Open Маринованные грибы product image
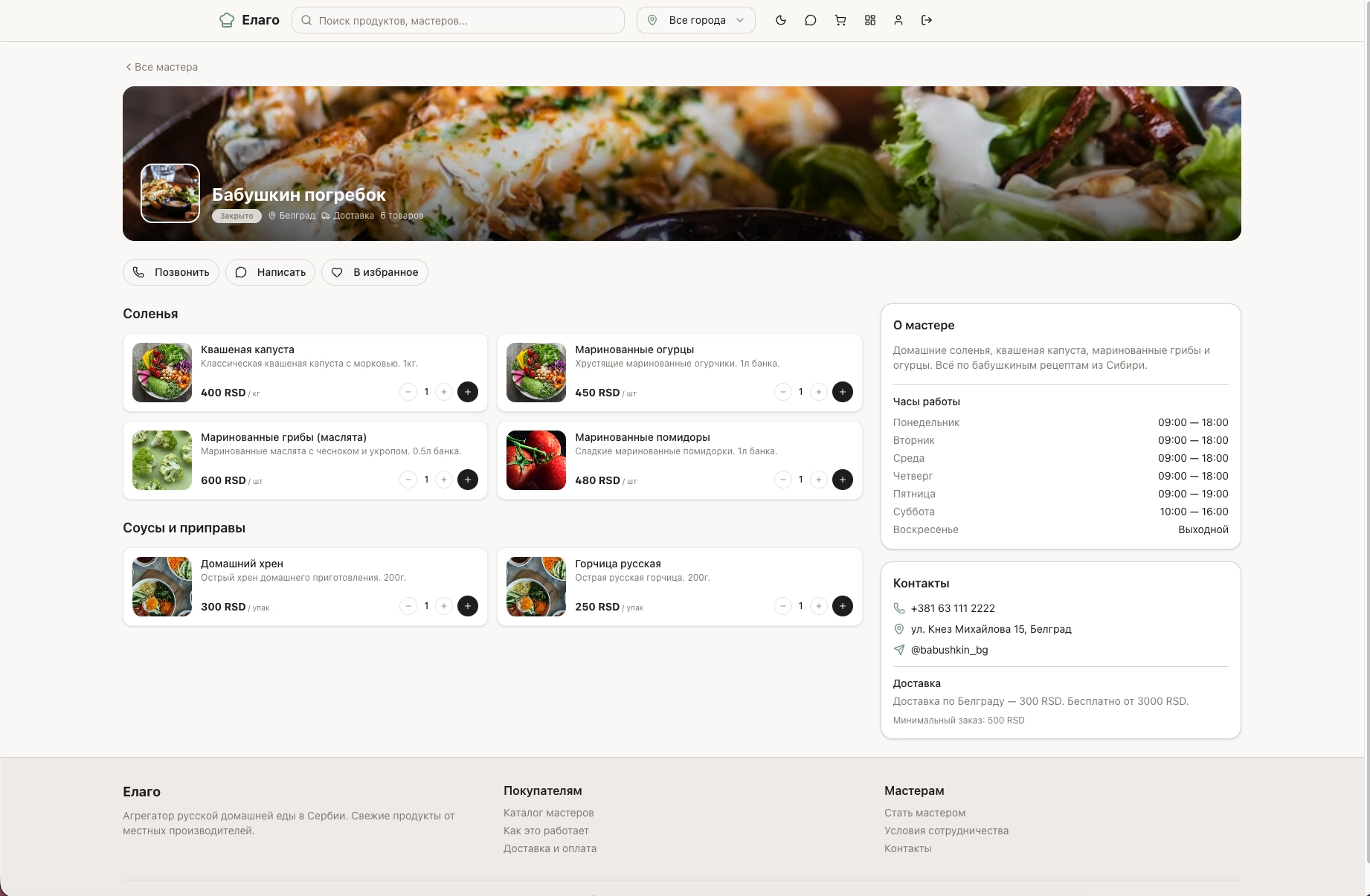Image resolution: width=1370 pixels, height=896 pixels. (162, 460)
